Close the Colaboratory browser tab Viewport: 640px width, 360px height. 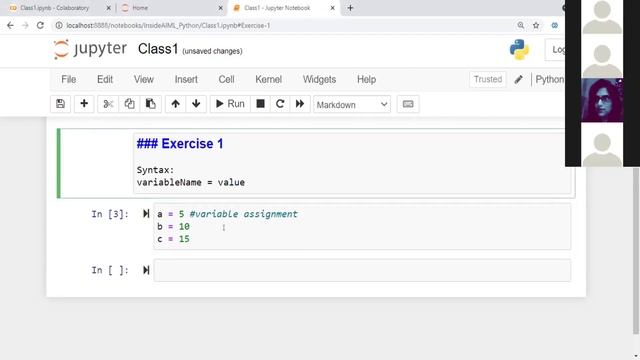pos(108,8)
